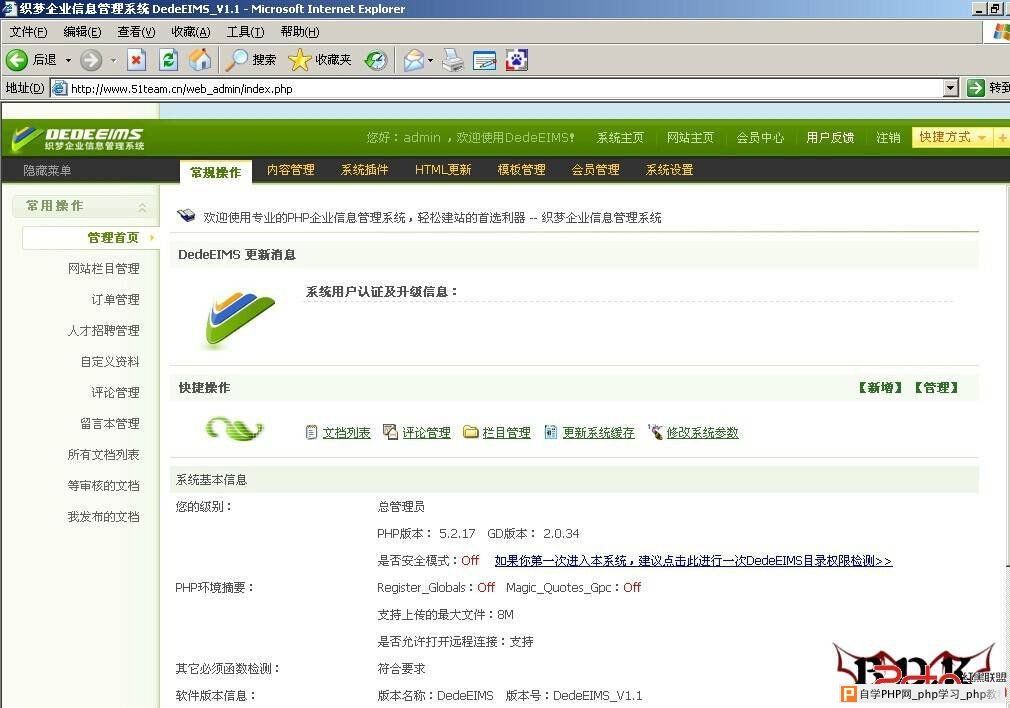The image size is (1010, 708).
Task: Click the DedeEIMS目录权限检测 link
Action: tap(693, 560)
